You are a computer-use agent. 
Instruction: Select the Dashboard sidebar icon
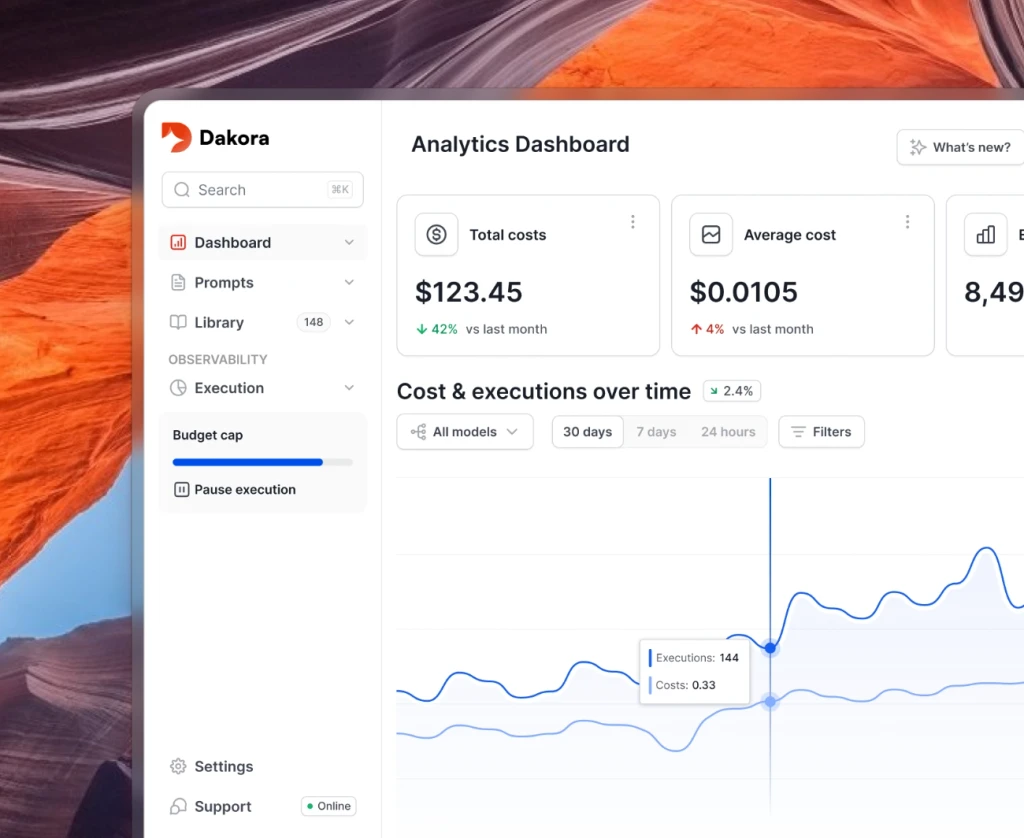tap(178, 242)
